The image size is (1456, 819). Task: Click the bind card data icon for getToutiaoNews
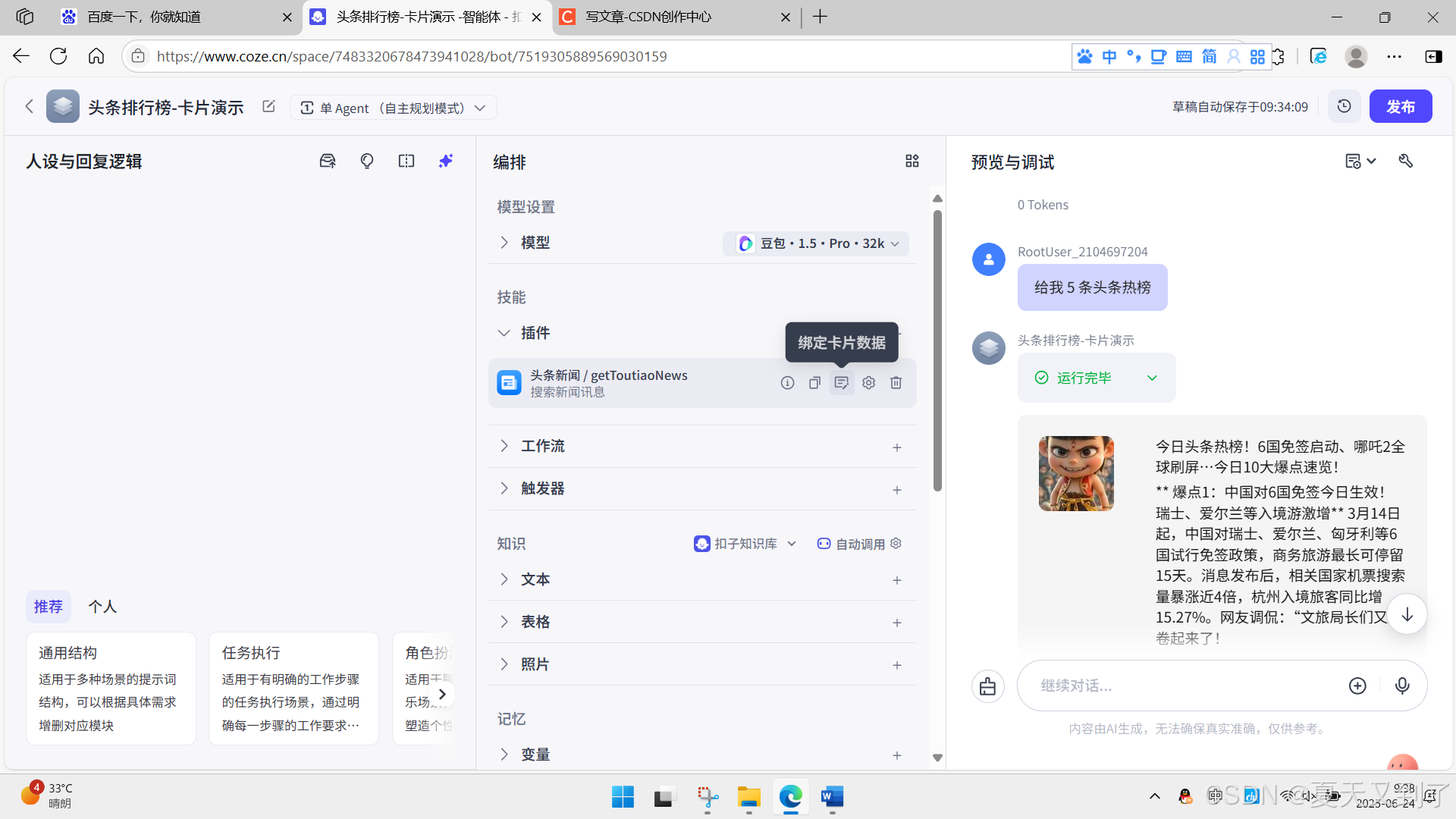[841, 383]
